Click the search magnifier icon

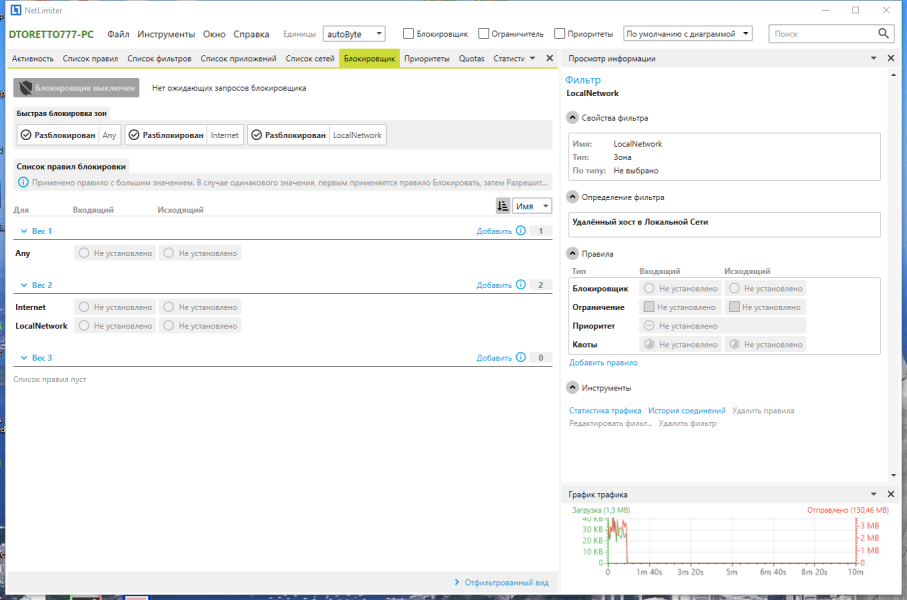click(x=883, y=34)
